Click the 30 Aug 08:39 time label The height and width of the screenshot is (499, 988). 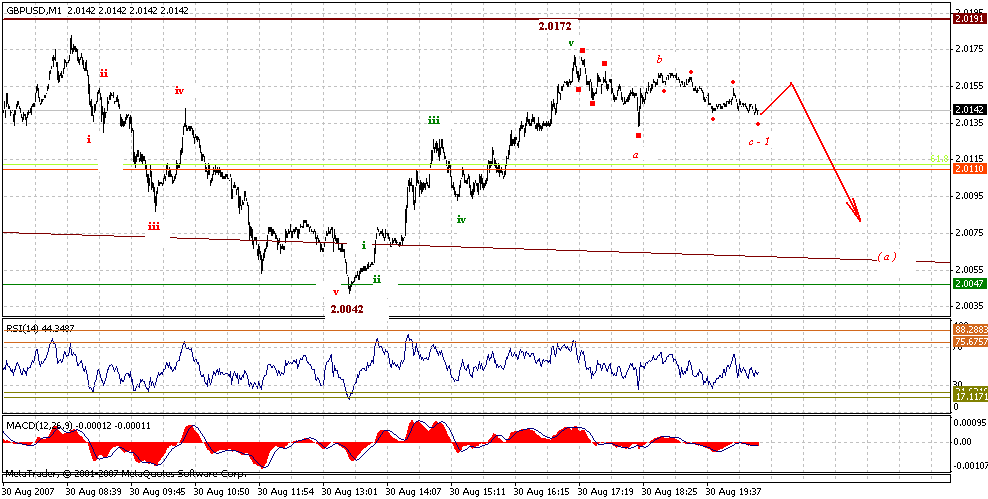point(93,490)
